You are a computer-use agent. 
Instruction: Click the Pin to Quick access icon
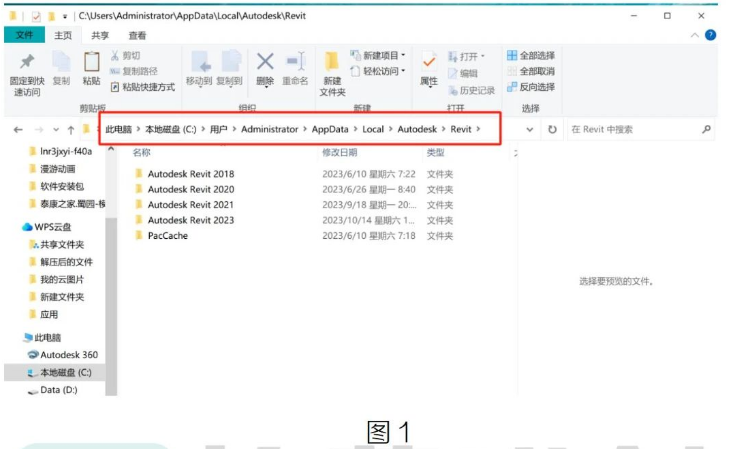point(27,61)
